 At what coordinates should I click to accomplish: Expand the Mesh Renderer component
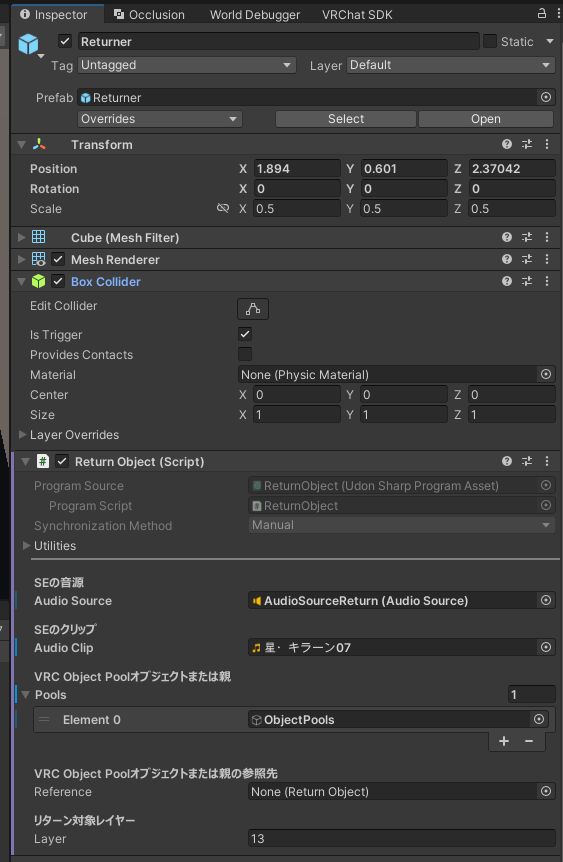pyautogui.click(x=21, y=259)
